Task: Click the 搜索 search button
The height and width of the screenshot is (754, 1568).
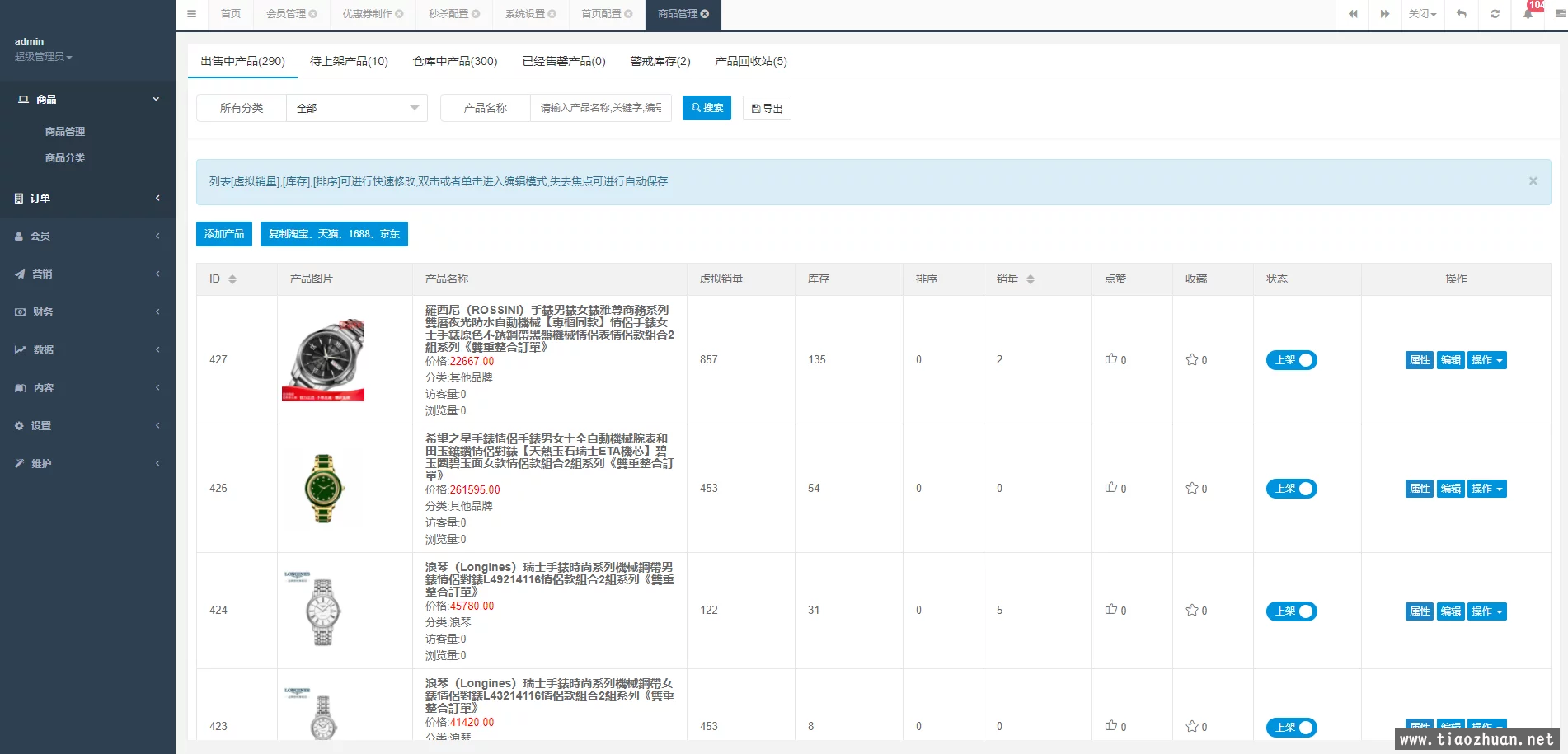Action: coord(707,108)
